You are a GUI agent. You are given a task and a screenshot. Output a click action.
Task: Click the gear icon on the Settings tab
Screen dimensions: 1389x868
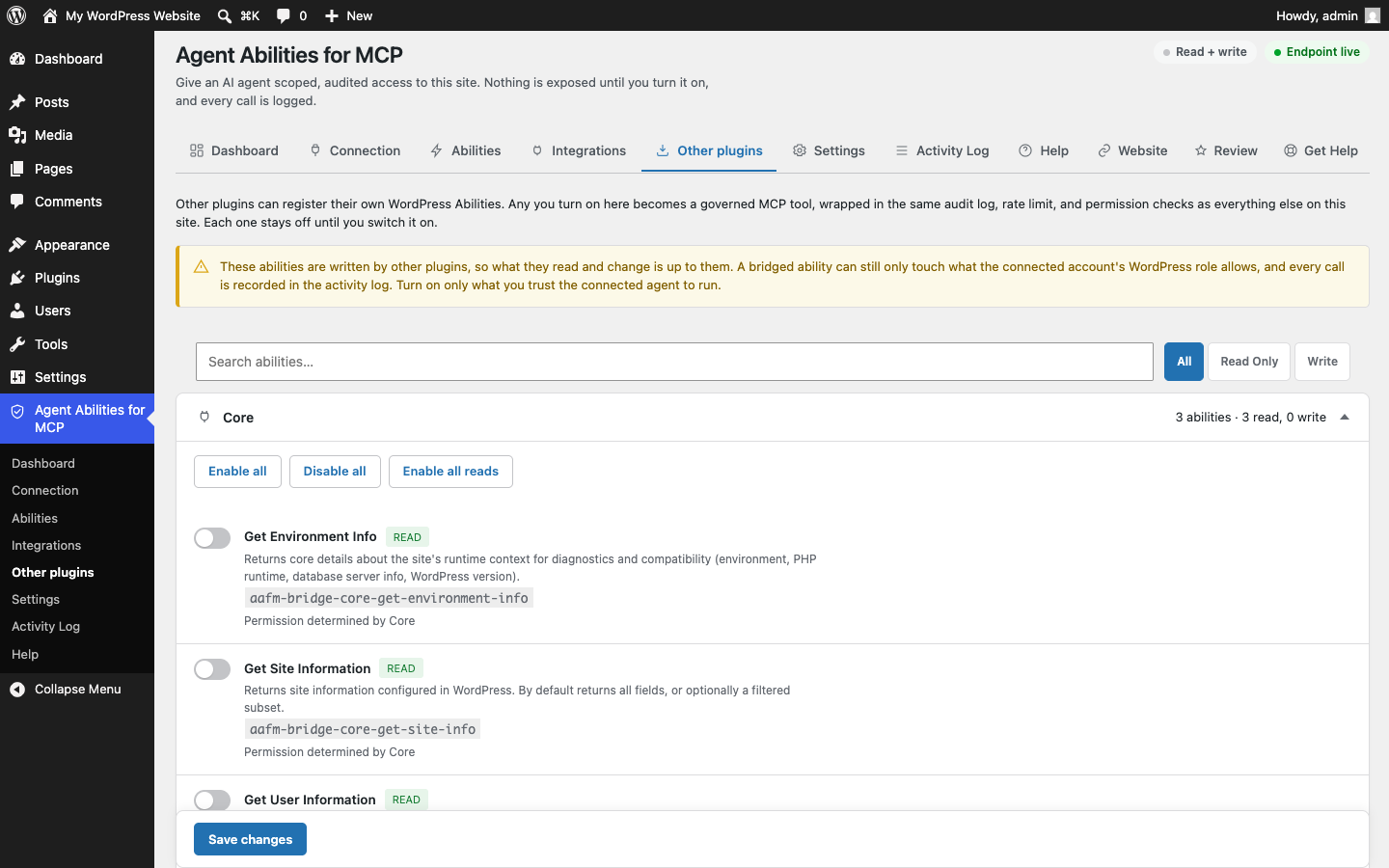pyautogui.click(x=800, y=150)
